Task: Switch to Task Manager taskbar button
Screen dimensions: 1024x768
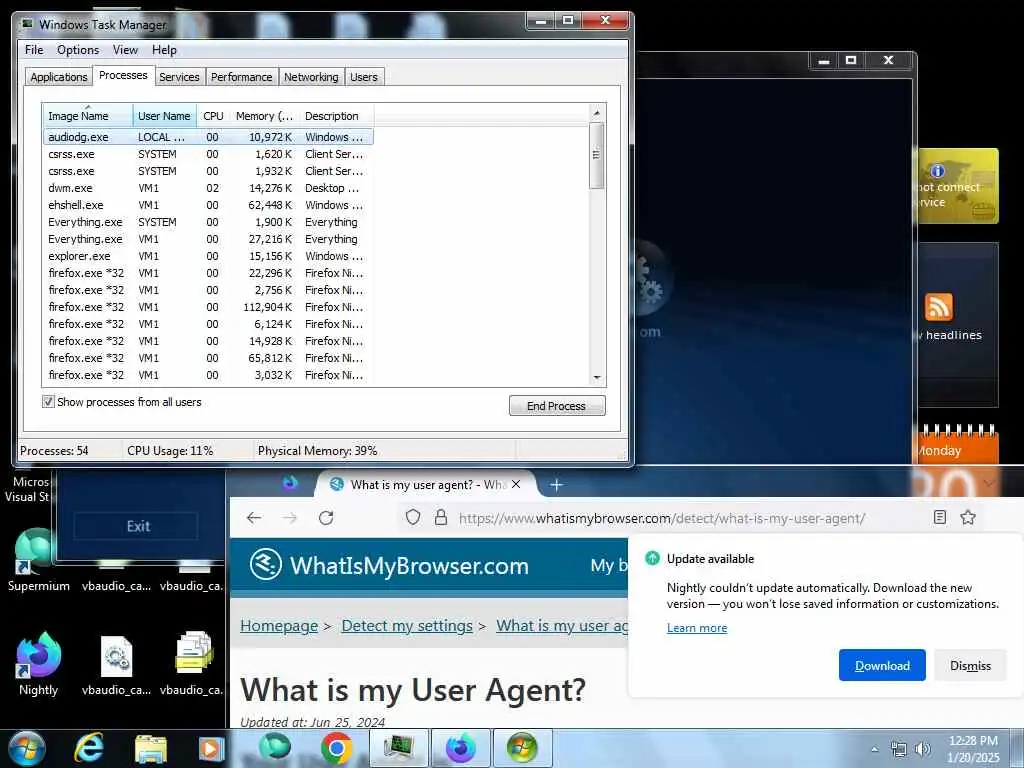Action: coord(398,748)
